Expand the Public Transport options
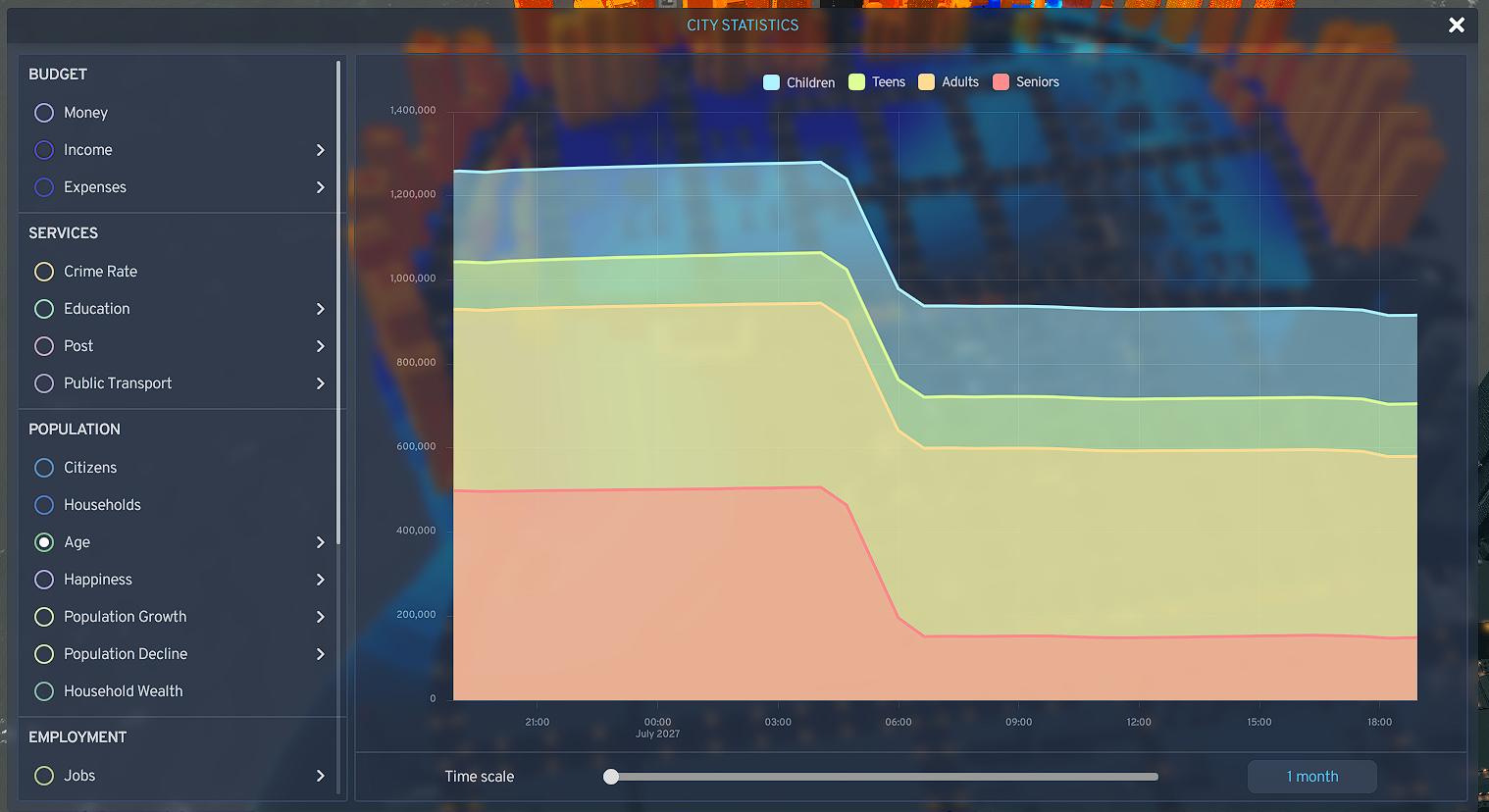This screenshot has height=812, width=1489. tap(320, 383)
